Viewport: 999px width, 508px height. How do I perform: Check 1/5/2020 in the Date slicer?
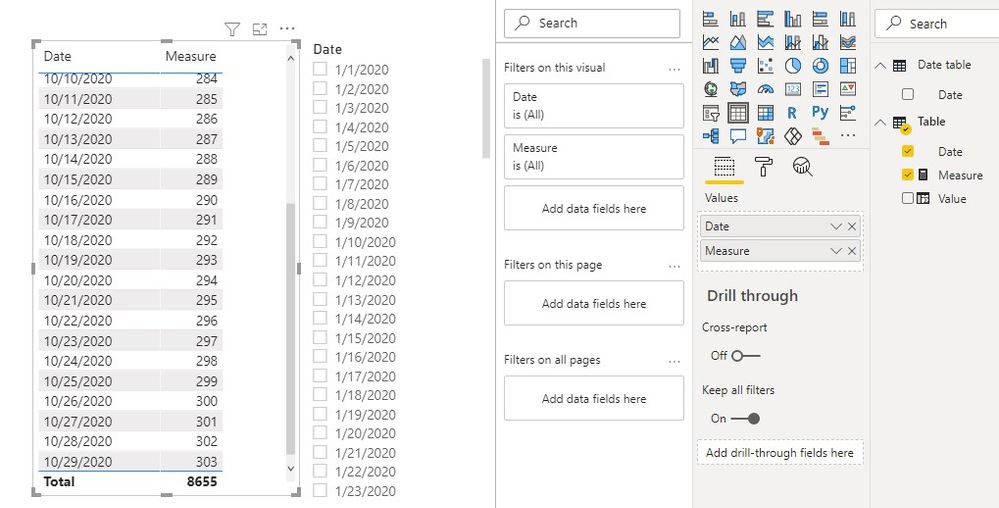[x=320, y=145]
